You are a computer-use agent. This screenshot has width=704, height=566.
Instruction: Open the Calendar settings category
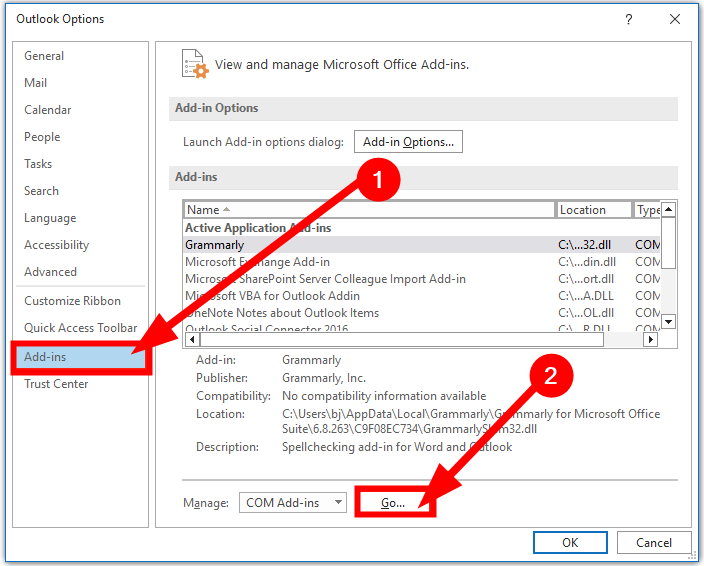48,110
